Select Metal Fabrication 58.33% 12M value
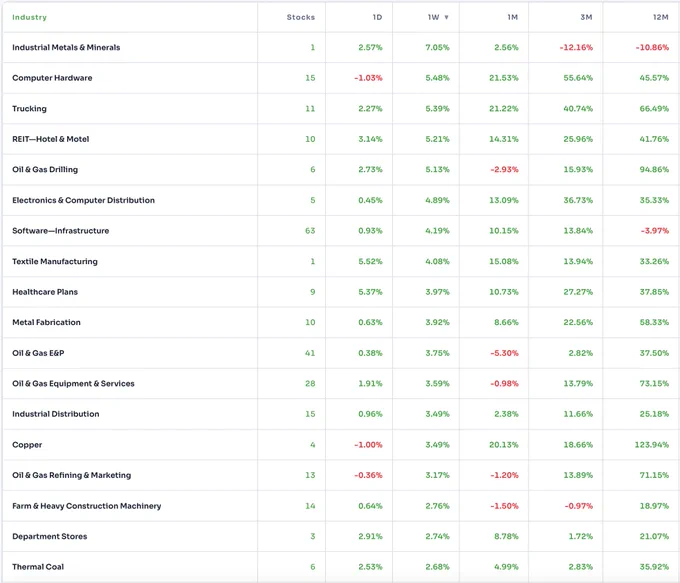This screenshot has width=680, height=583. [654, 322]
